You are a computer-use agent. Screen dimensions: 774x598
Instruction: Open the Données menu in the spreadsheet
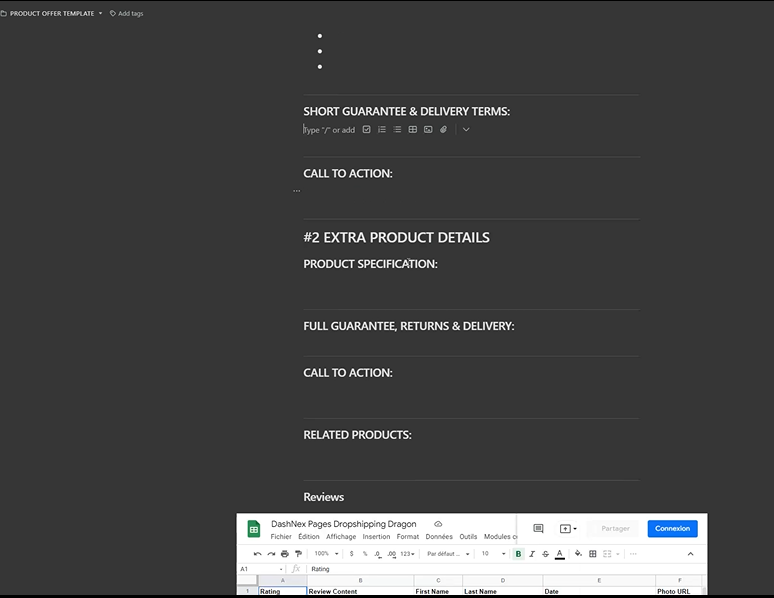[439, 537]
